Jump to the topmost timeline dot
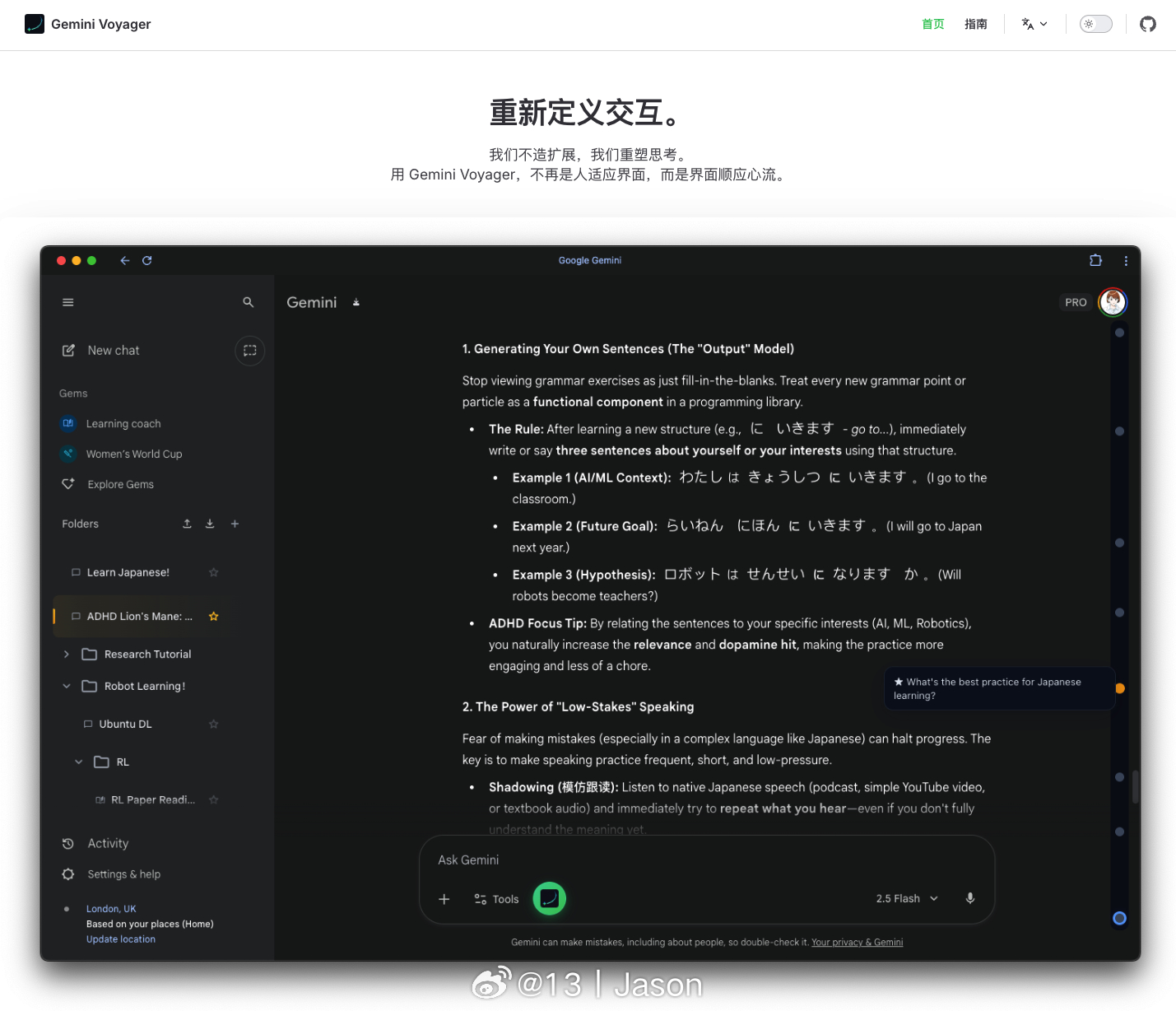Screen dimensions: 1176x1011 (x=1119, y=333)
